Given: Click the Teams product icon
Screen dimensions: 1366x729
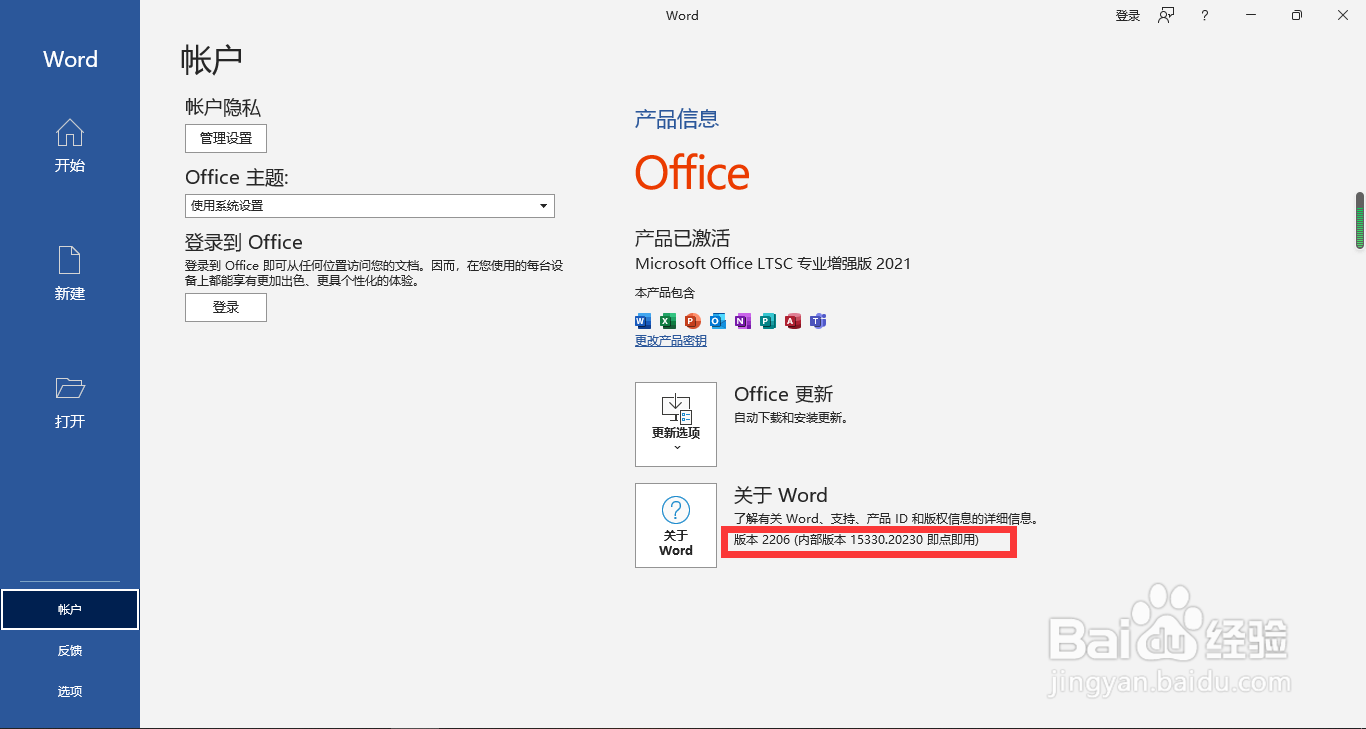Looking at the screenshot, I should click(x=818, y=321).
